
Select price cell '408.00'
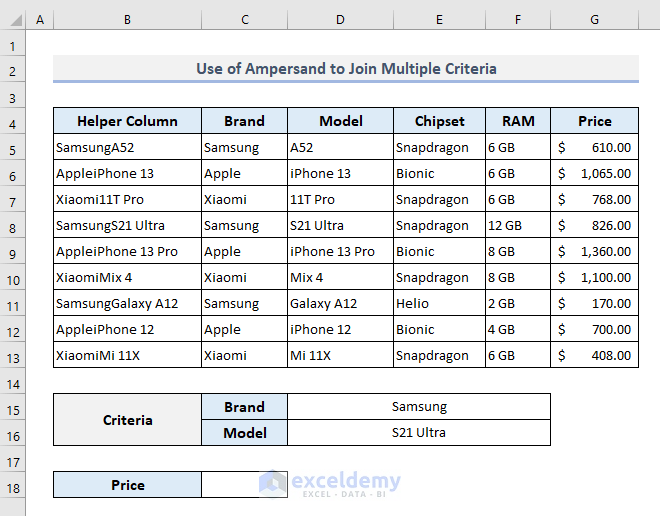pyautogui.click(x=594, y=355)
